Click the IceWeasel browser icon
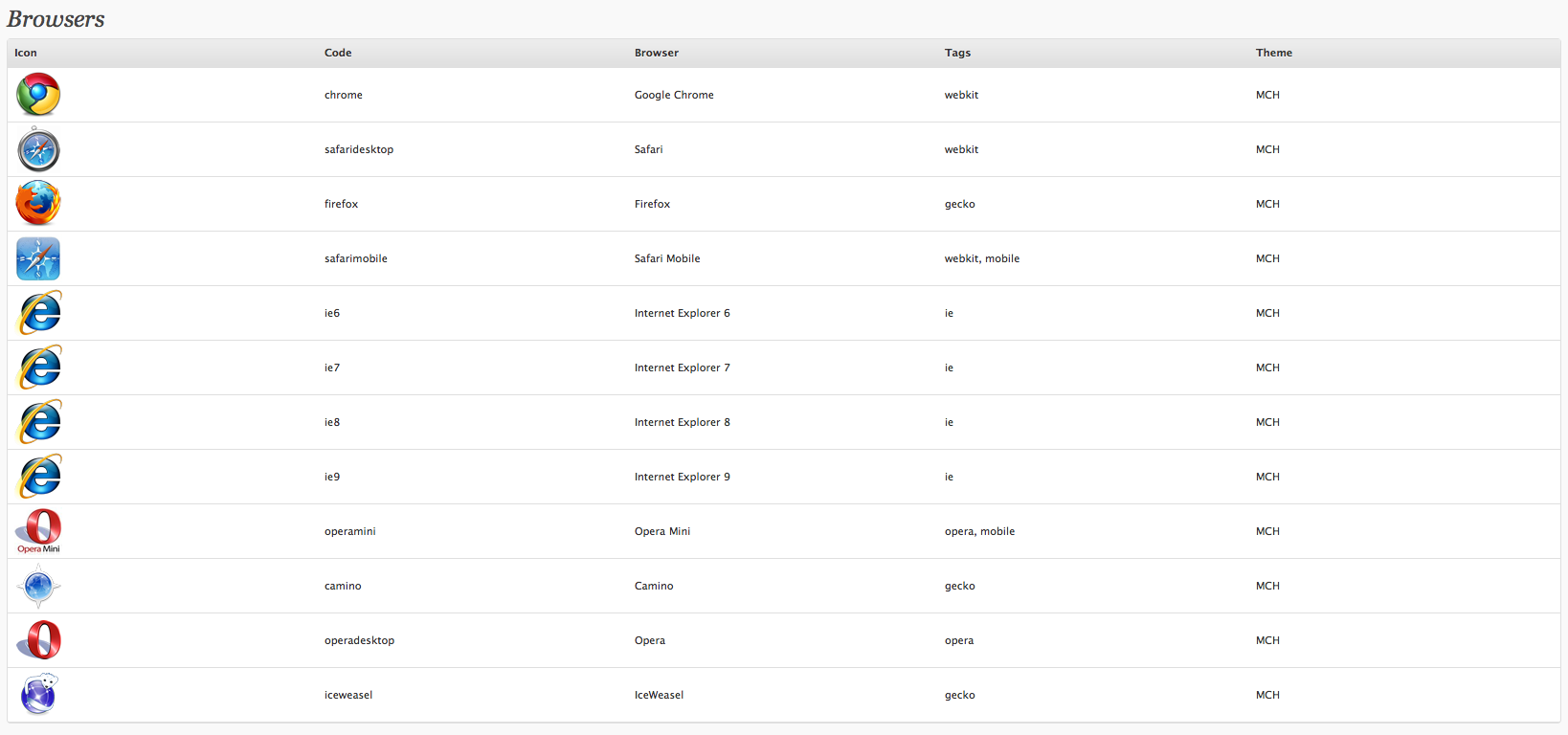Viewport: 1568px width, 735px height. tap(38, 695)
